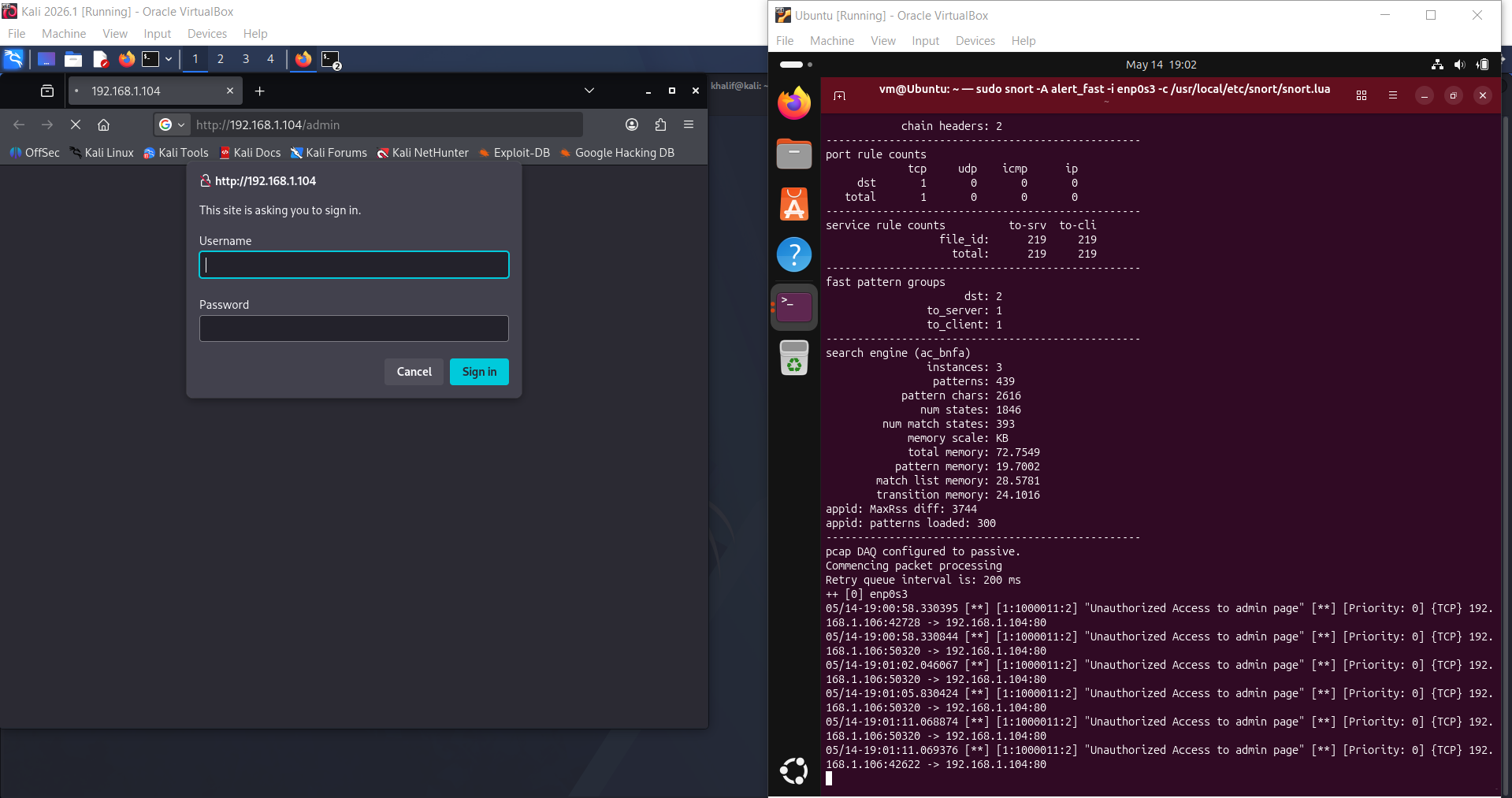Select Terminal in Ubuntu dock

point(794,307)
